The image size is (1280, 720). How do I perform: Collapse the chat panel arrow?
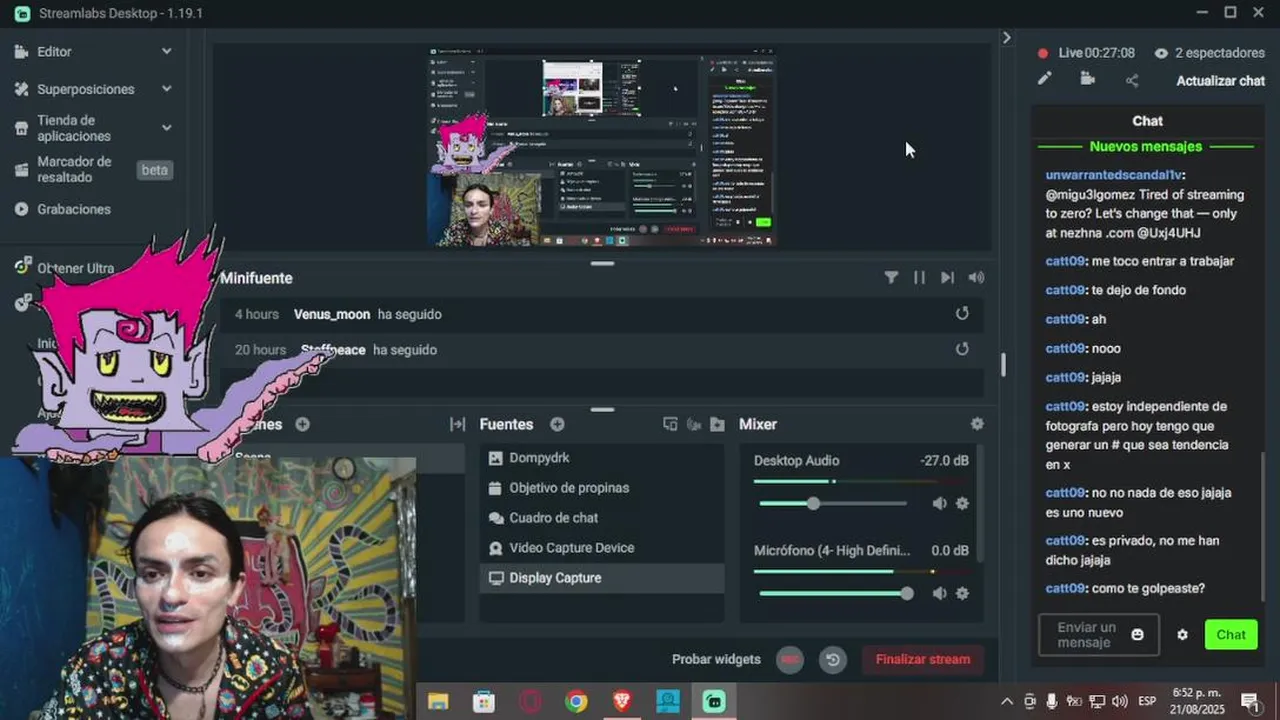[x=1006, y=37]
